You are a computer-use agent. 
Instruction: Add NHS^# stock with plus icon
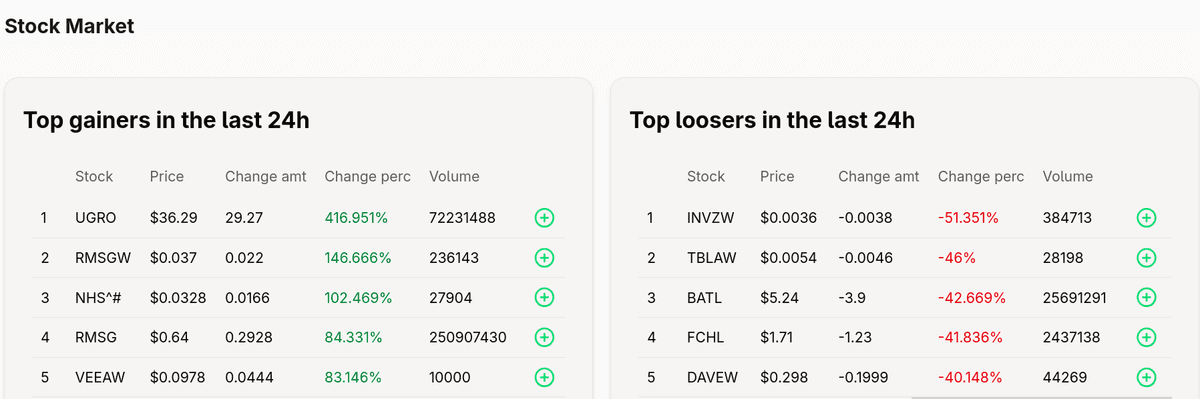(544, 297)
